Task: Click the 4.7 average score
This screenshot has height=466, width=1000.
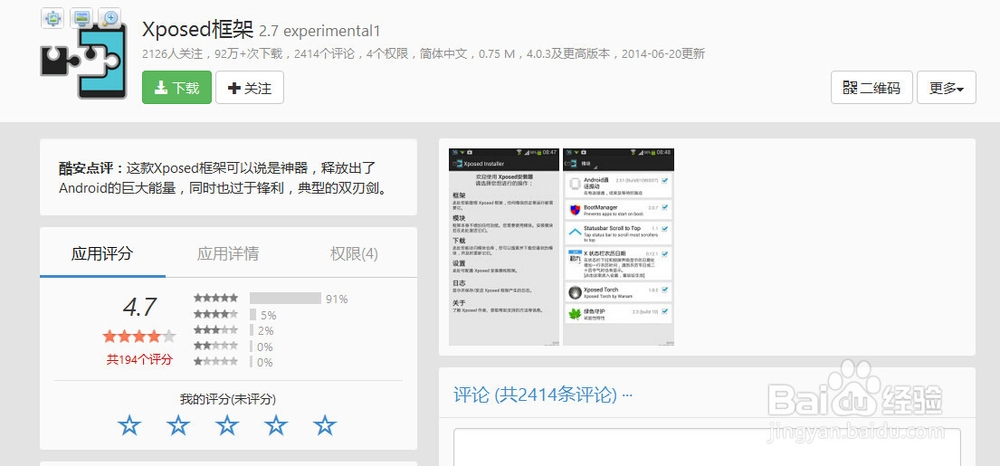Action: tap(140, 307)
